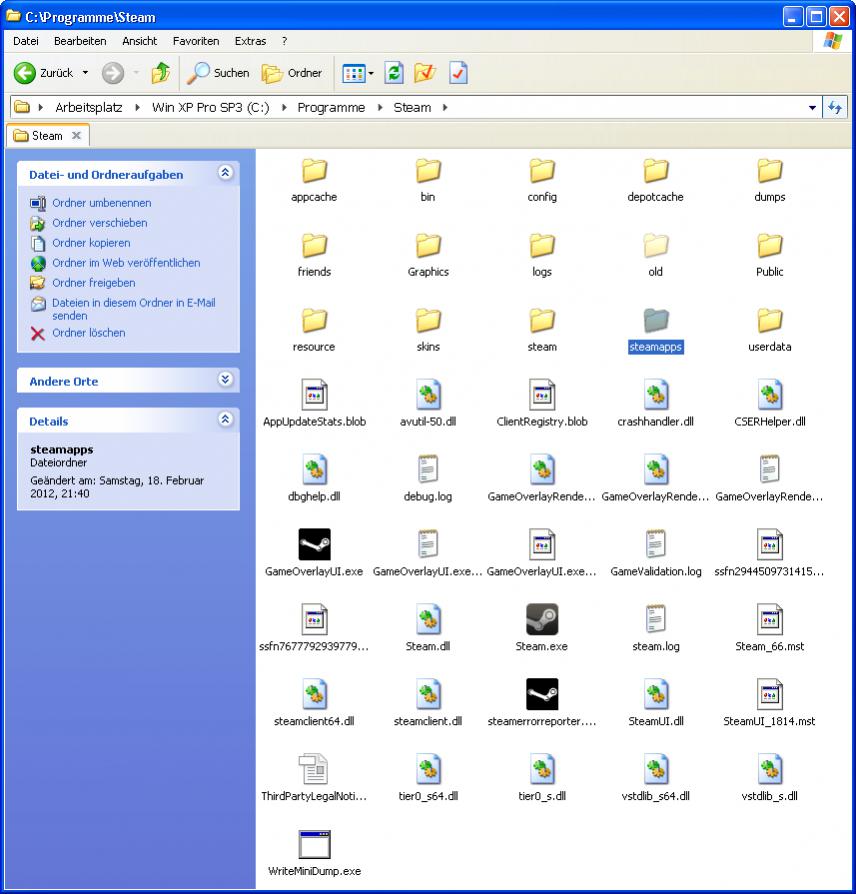Click Ordner umbenennen link
The width and height of the screenshot is (856, 894).
point(102,203)
